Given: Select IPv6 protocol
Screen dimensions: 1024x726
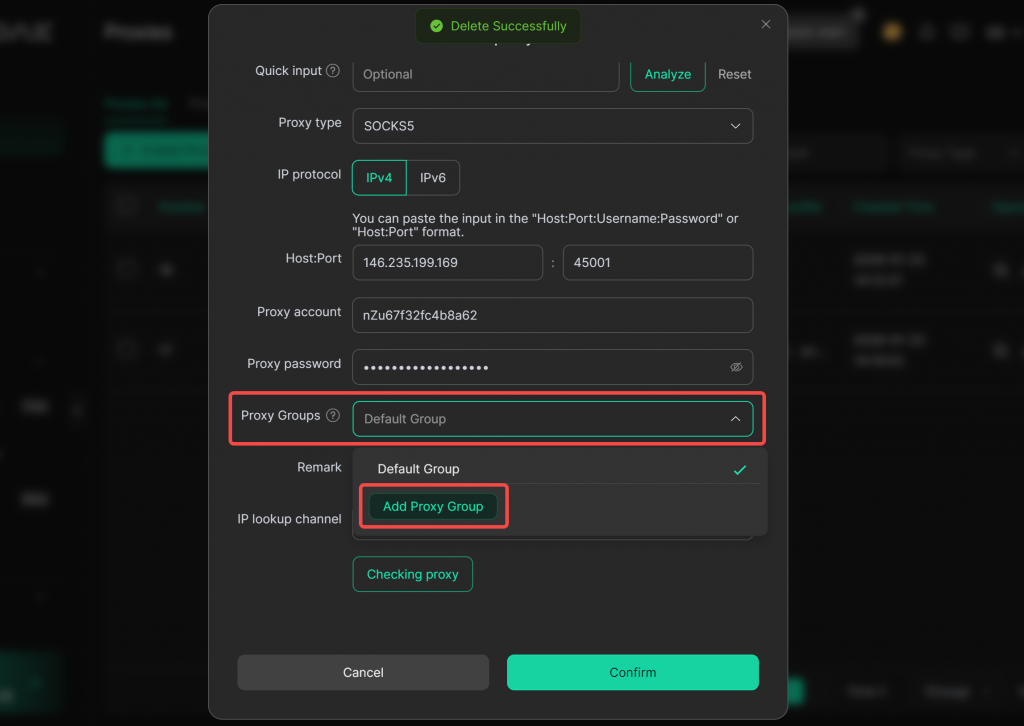Looking at the screenshot, I should click(433, 178).
